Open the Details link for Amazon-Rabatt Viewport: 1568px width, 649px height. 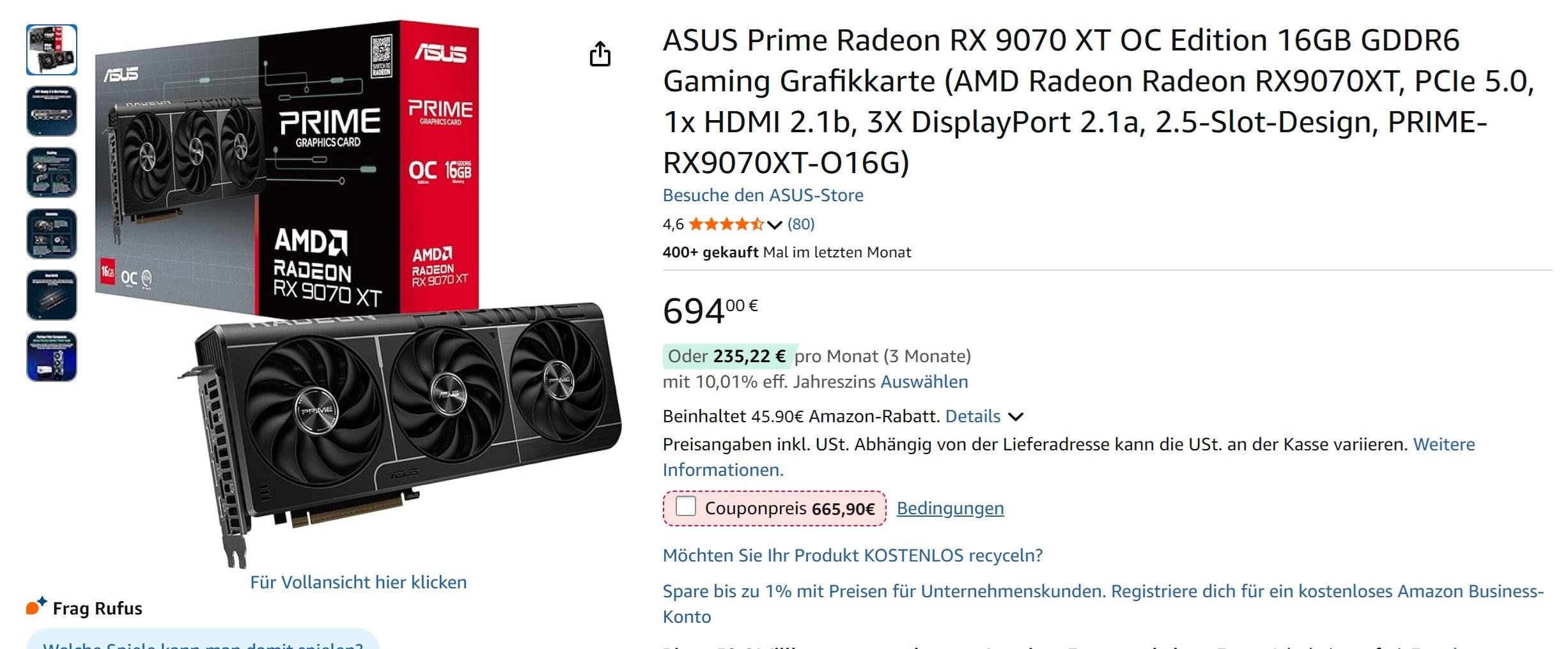pos(972,416)
